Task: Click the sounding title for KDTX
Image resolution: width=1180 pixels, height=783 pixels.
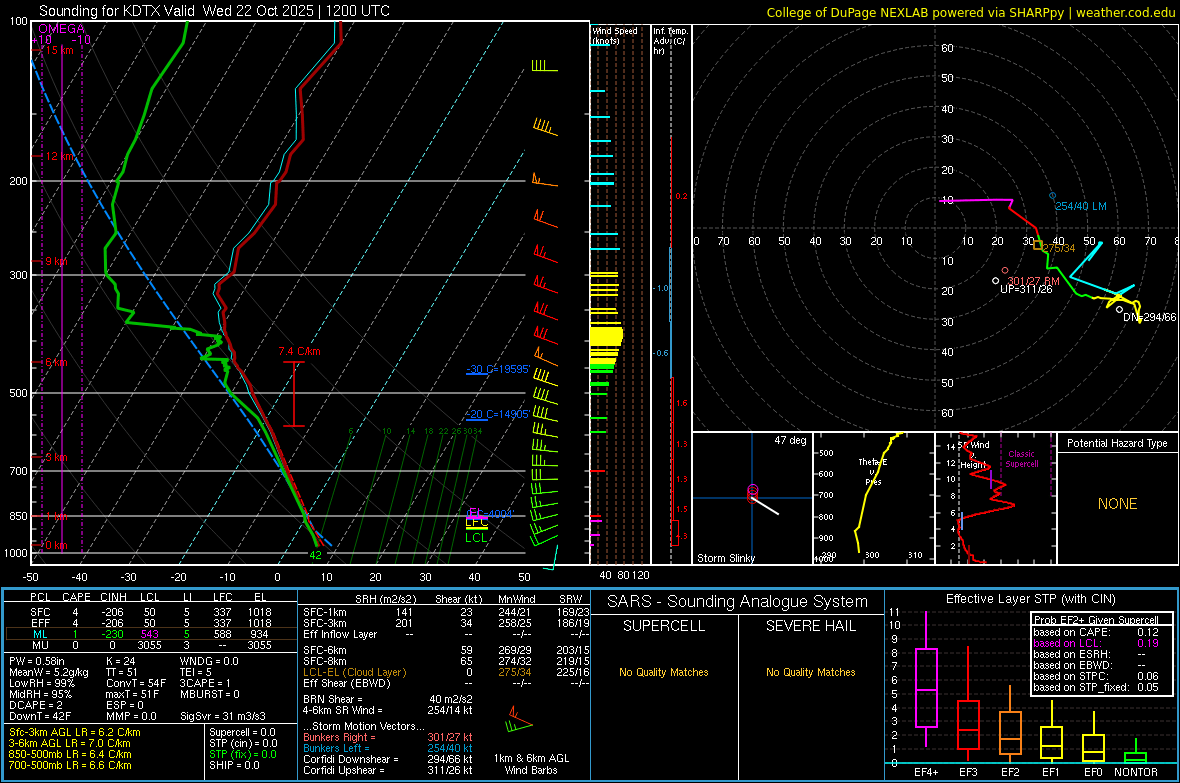Action: 214,11
